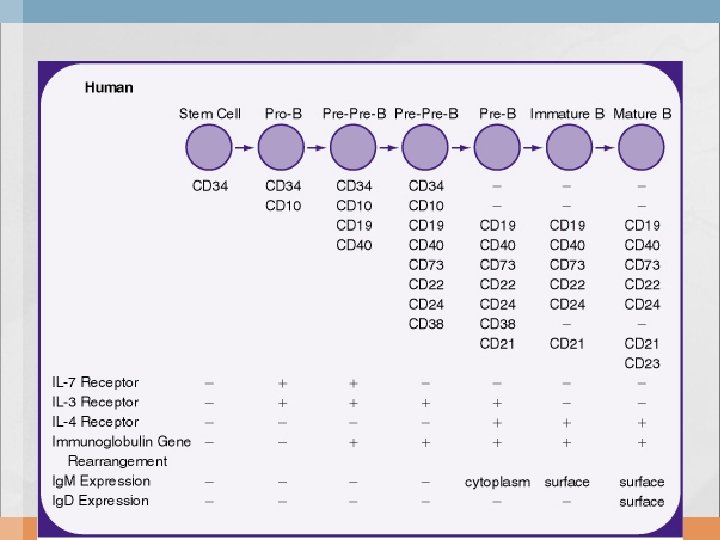
Task: Click CD24 under Immature B
Action: pos(567,304)
